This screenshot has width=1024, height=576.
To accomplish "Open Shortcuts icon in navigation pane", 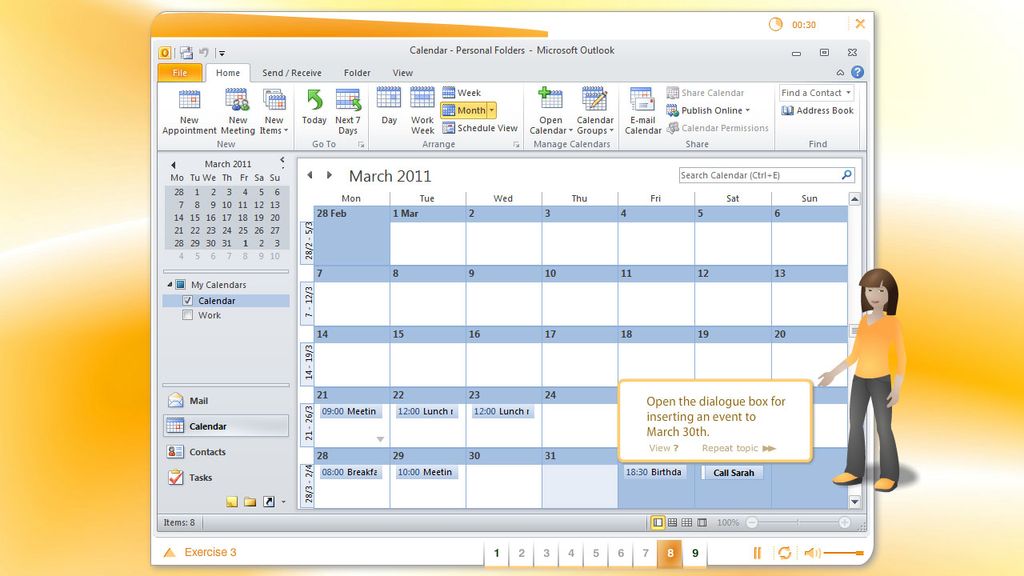I will 268,502.
